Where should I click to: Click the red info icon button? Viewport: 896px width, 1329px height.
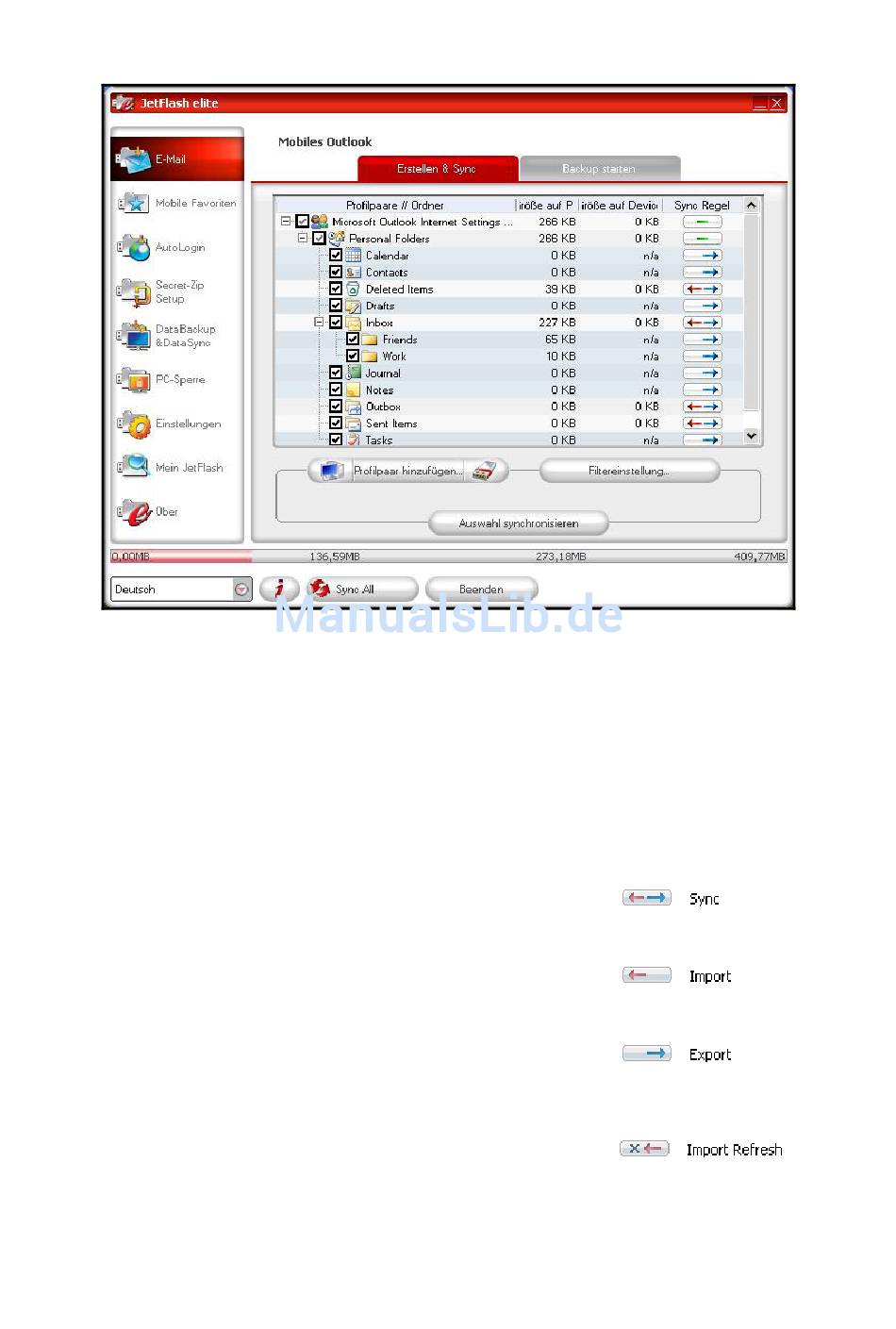(x=279, y=589)
